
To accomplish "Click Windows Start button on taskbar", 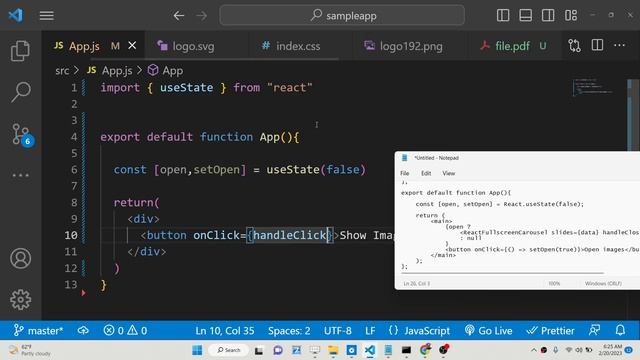I will click(197, 350).
